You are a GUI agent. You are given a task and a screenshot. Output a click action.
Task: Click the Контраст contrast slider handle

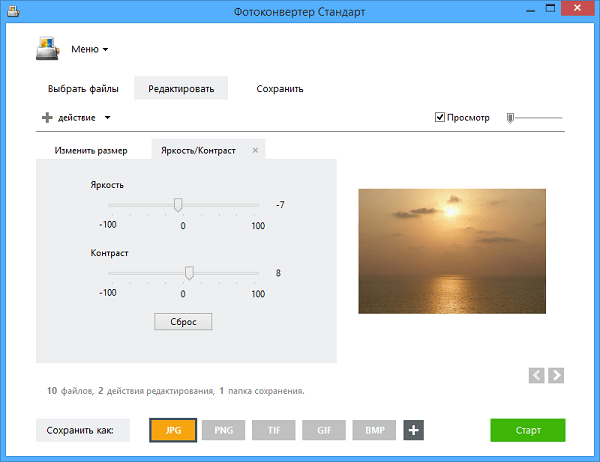[189, 272]
